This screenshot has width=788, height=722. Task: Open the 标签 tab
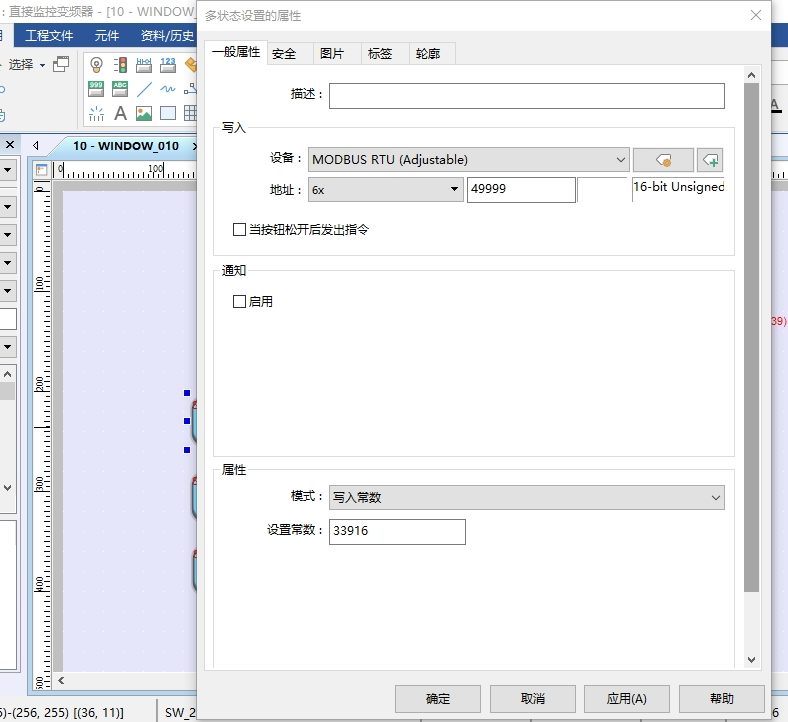380,54
